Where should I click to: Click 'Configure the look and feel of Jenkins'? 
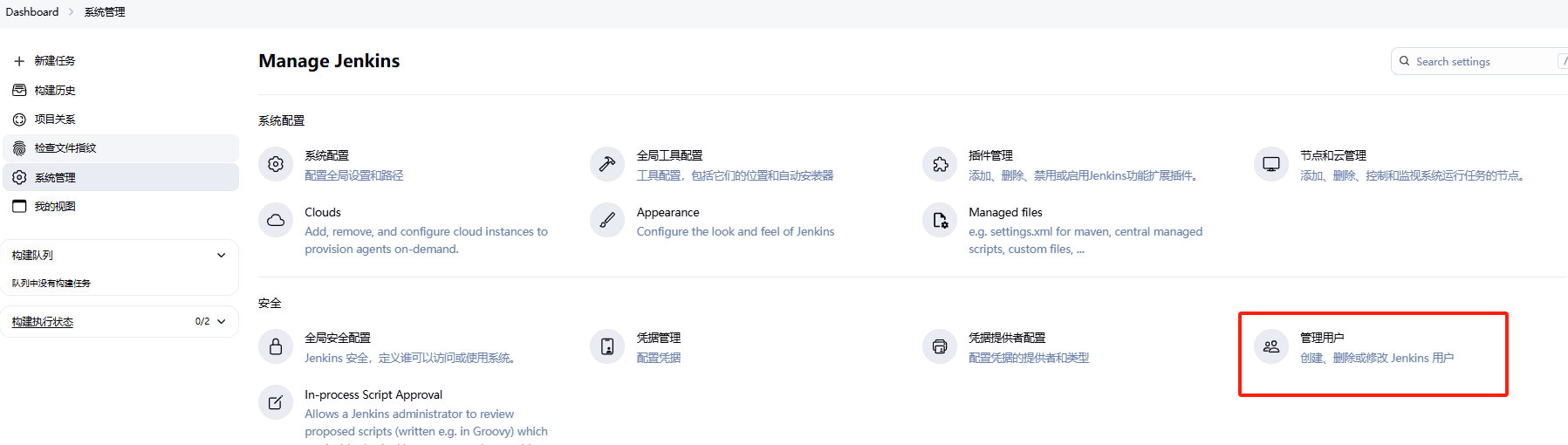pyautogui.click(x=736, y=231)
